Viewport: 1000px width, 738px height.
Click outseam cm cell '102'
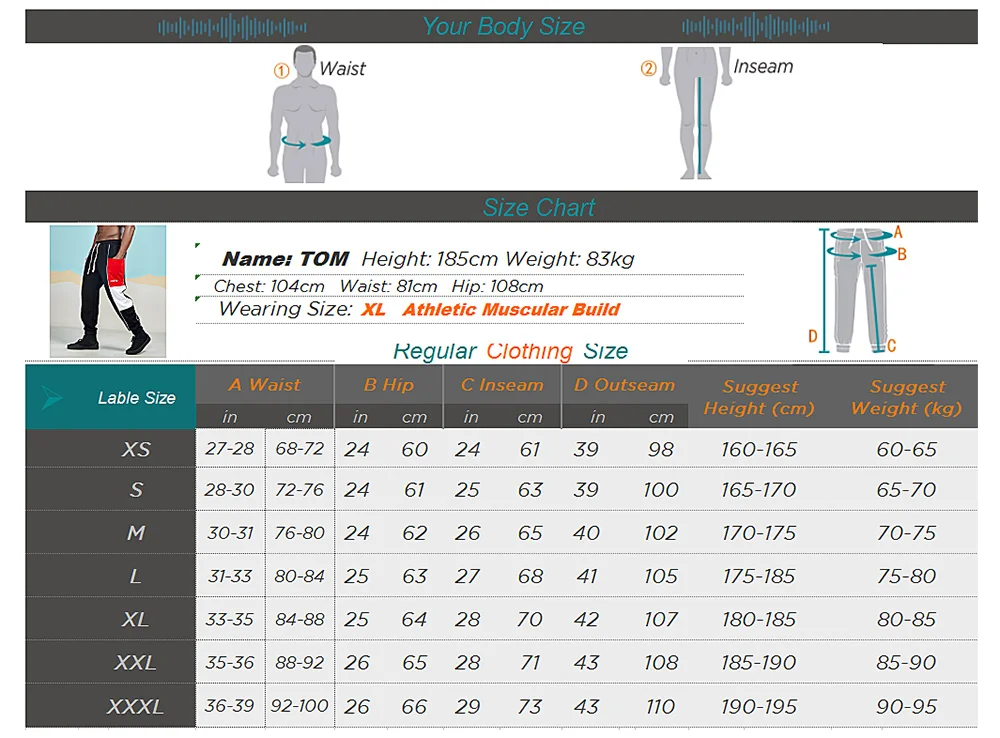click(x=661, y=533)
